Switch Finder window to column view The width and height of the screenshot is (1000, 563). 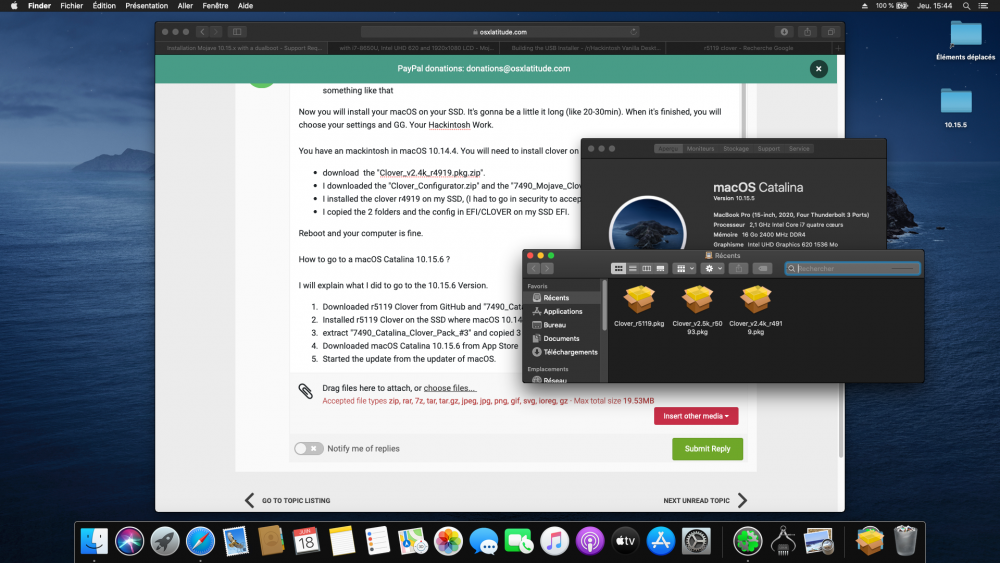(x=647, y=268)
